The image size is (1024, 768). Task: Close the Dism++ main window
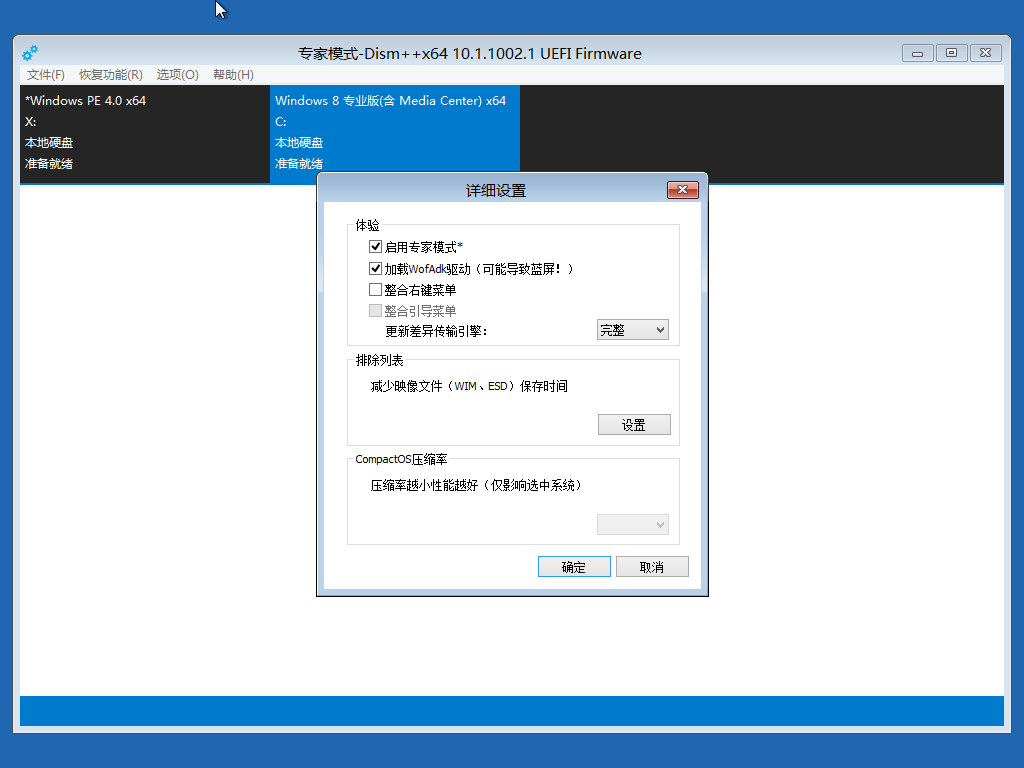tap(985, 53)
